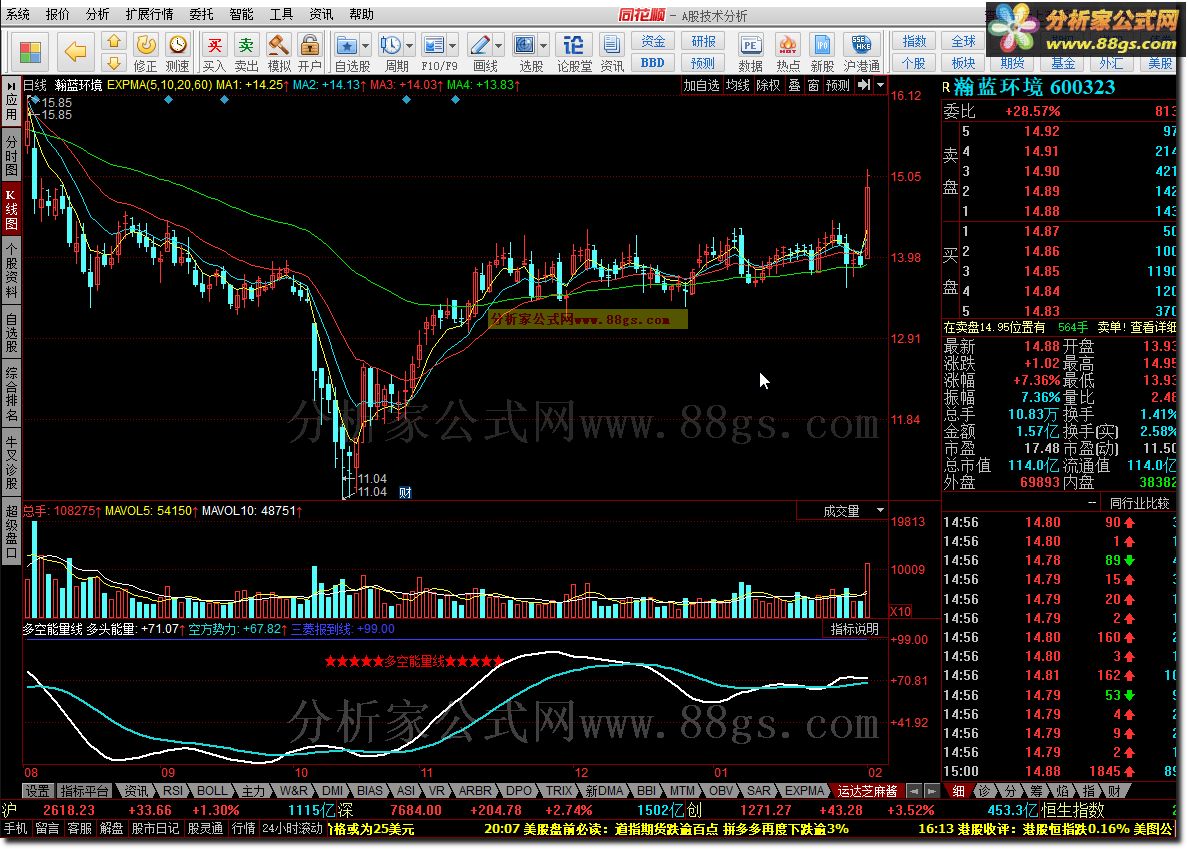This screenshot has height=849, width=1188.
Task: Click the 测速 clock icon
Action: [177, 52]
